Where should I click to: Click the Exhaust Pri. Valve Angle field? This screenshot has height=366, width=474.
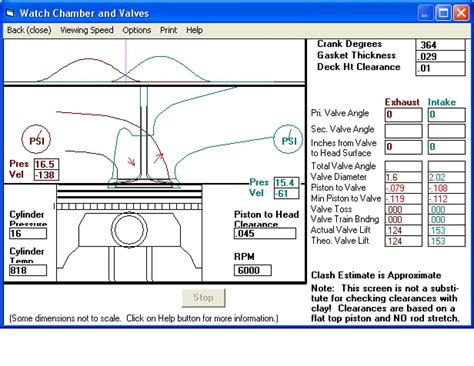[403, 115]
